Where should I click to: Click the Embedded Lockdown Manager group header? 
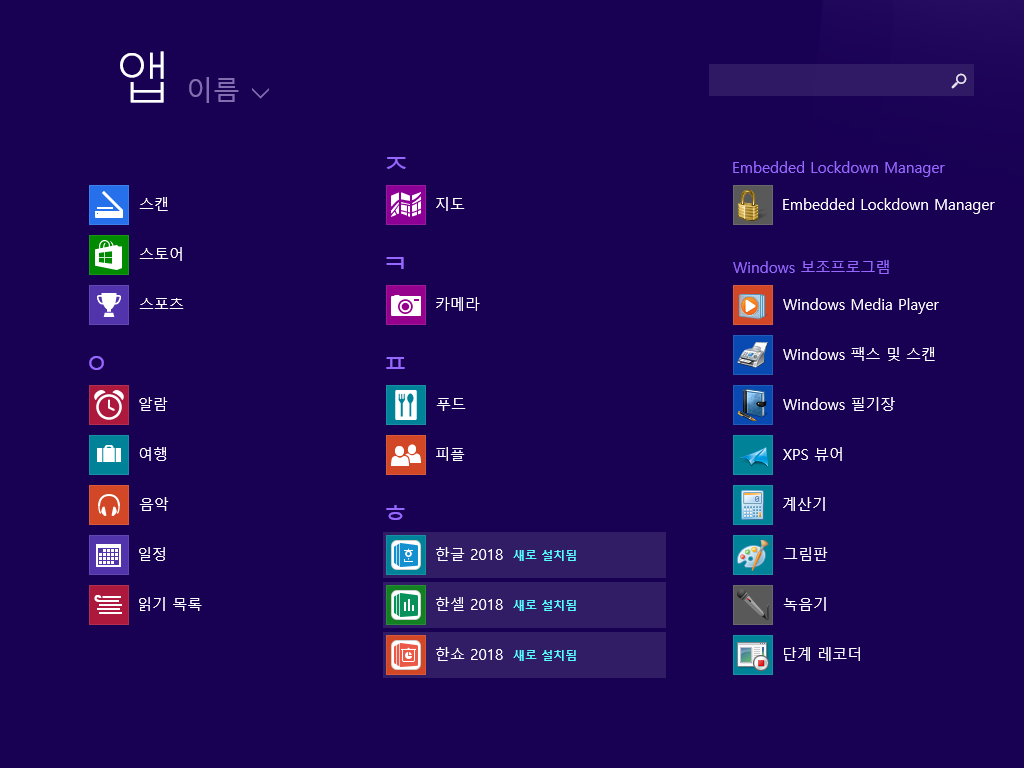838,168
